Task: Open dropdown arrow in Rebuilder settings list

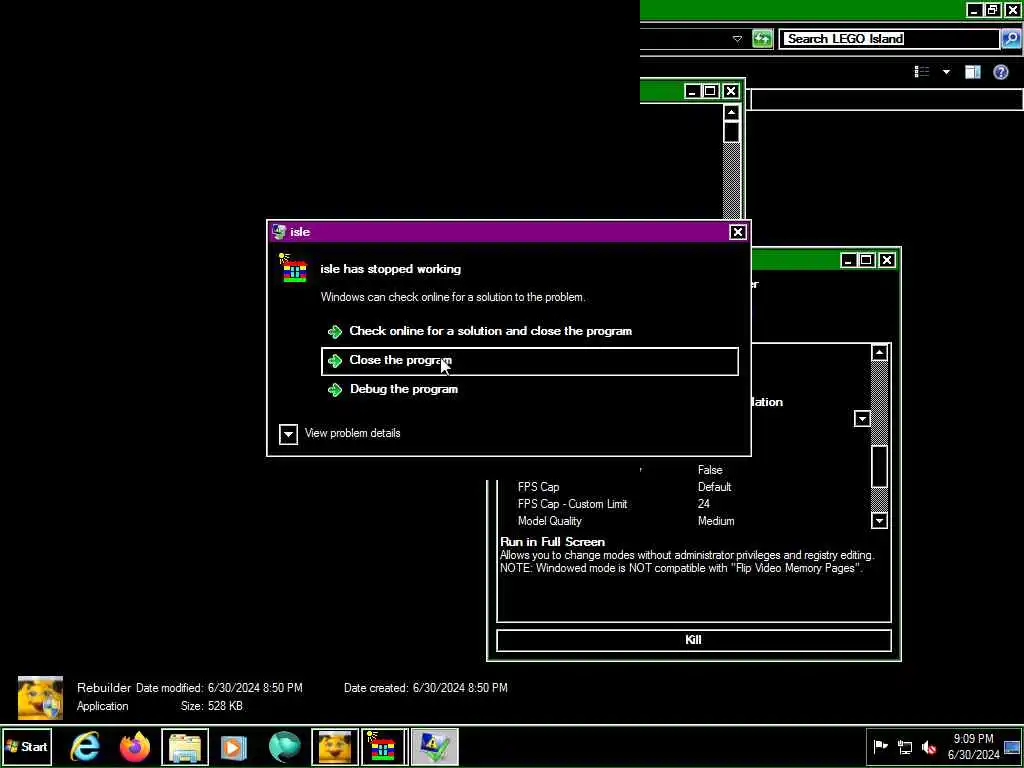Action: (x=862, y=419)
